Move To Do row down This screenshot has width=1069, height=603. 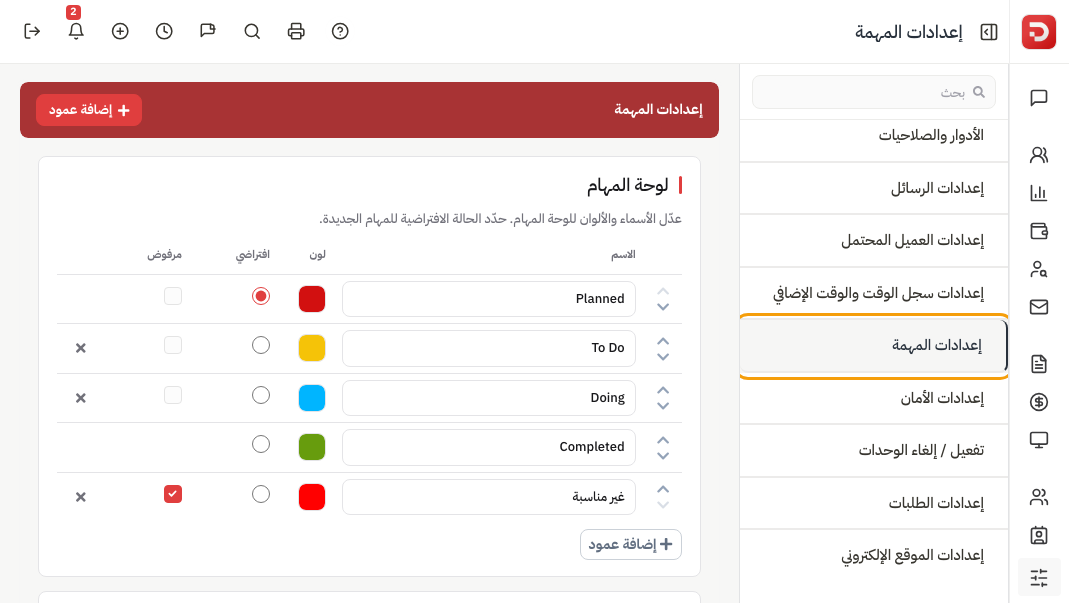[663, 357]
